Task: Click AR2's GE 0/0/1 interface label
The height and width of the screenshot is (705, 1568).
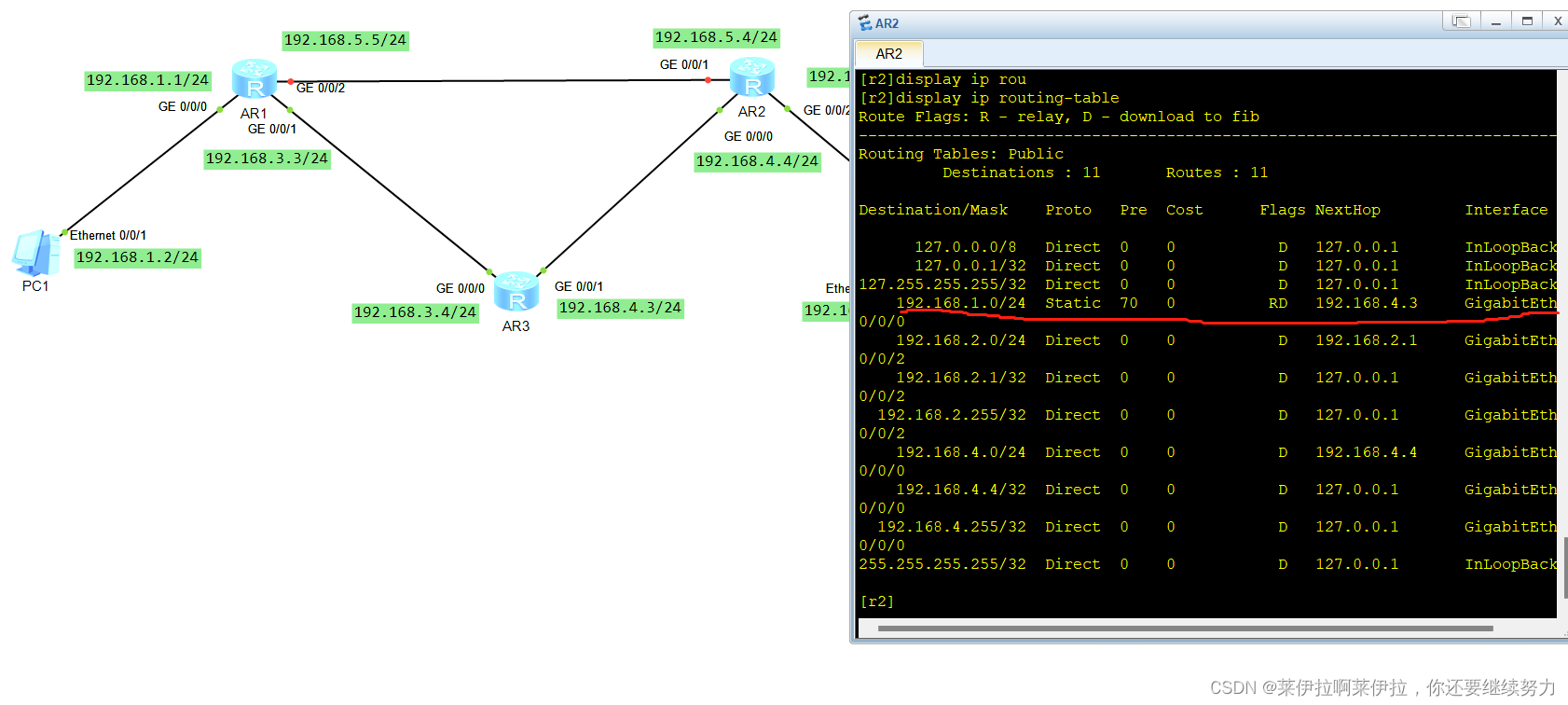Action: click(x=684, y=64)
